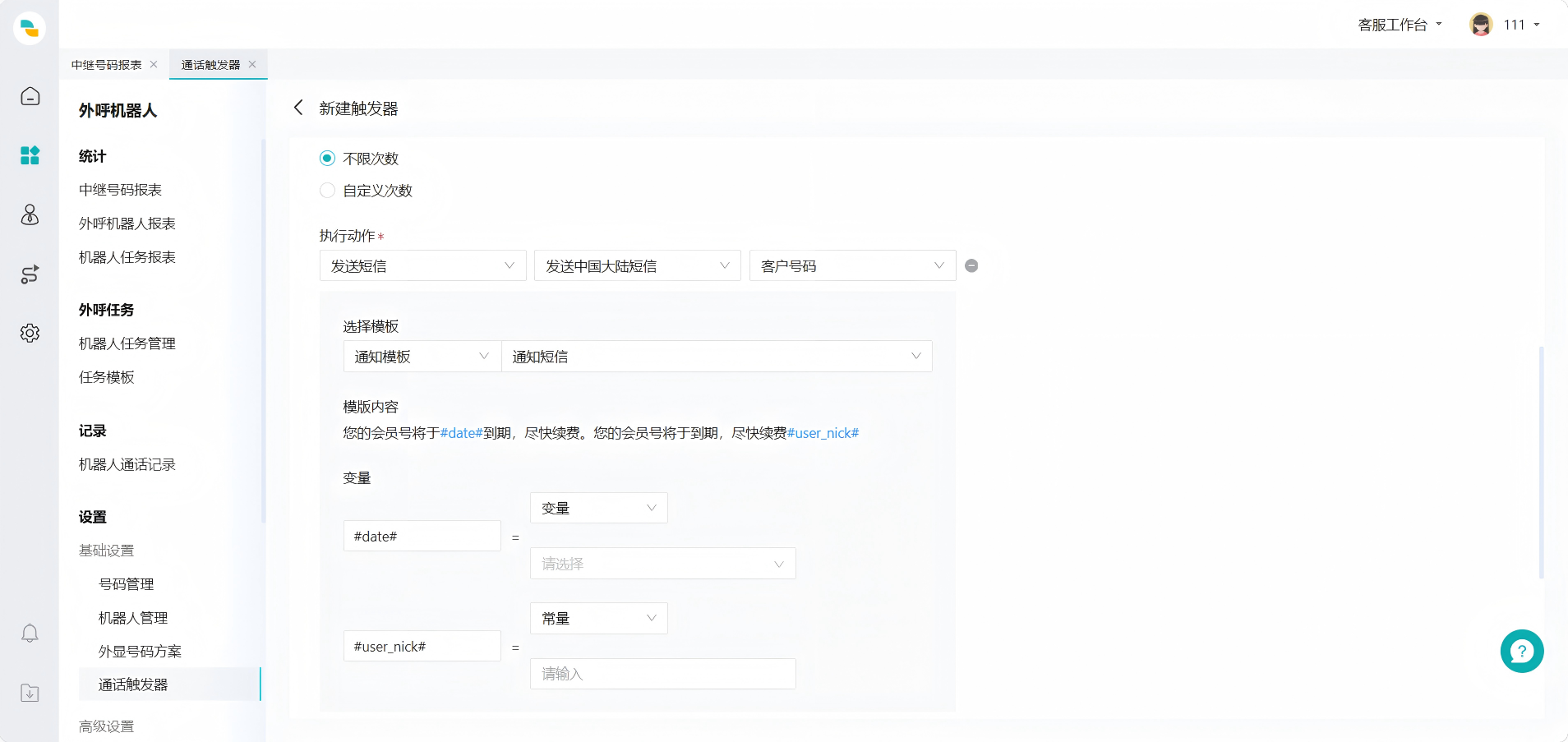Open 号码管理 under basic settings
This screenshot has height=742, width=1568.
click(x=127, y=584)
